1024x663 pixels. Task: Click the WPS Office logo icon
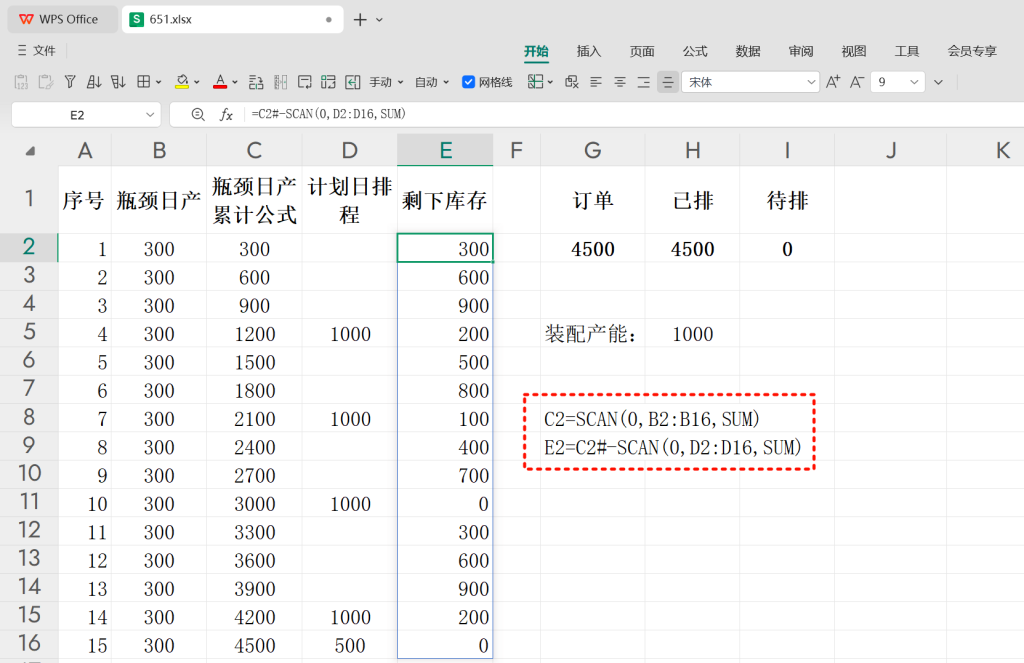pos(26,19)
